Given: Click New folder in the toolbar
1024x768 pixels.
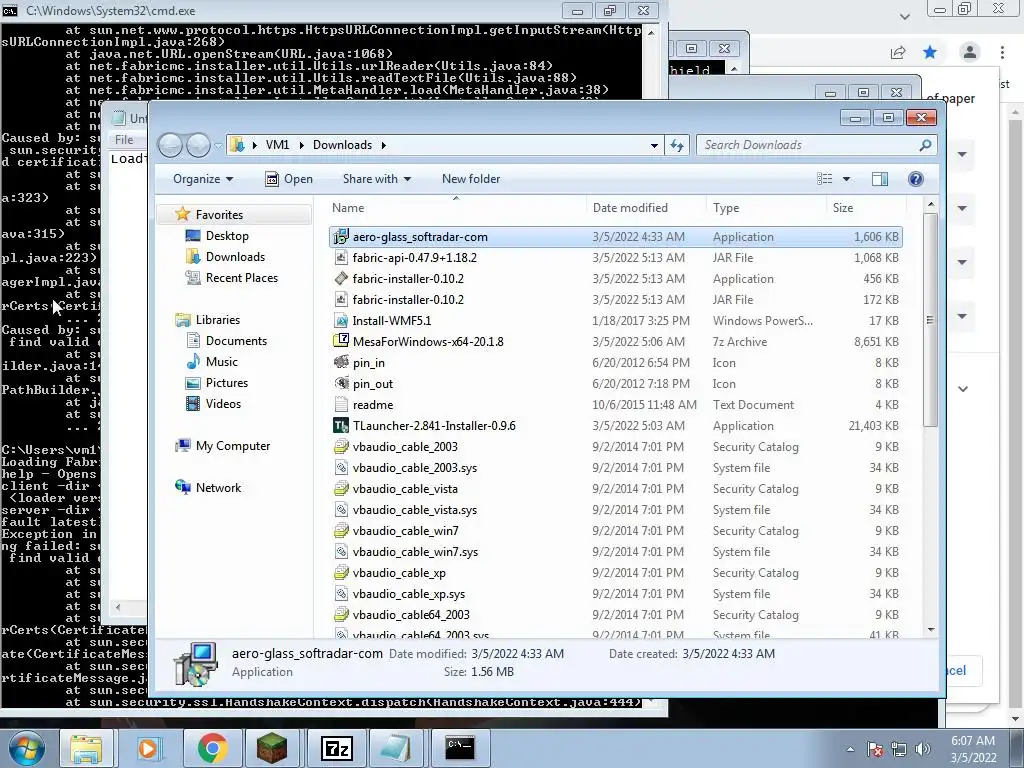Looking at the screenshot, I should (x=471, y=179).
